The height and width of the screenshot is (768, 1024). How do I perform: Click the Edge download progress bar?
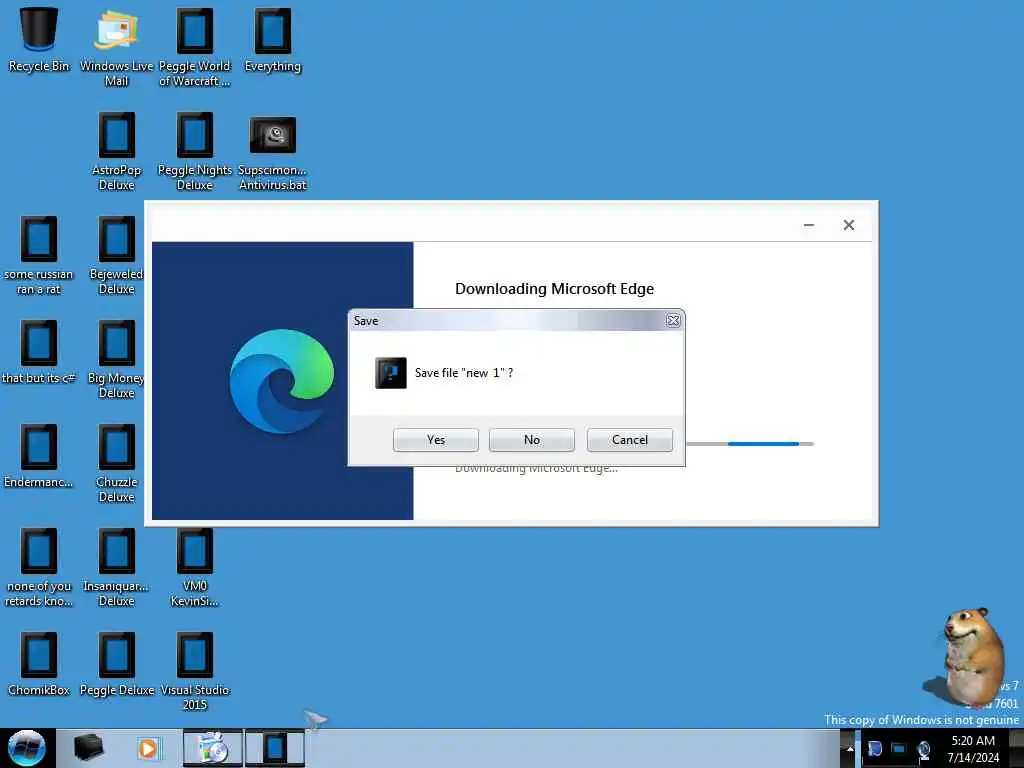(749, 444)
